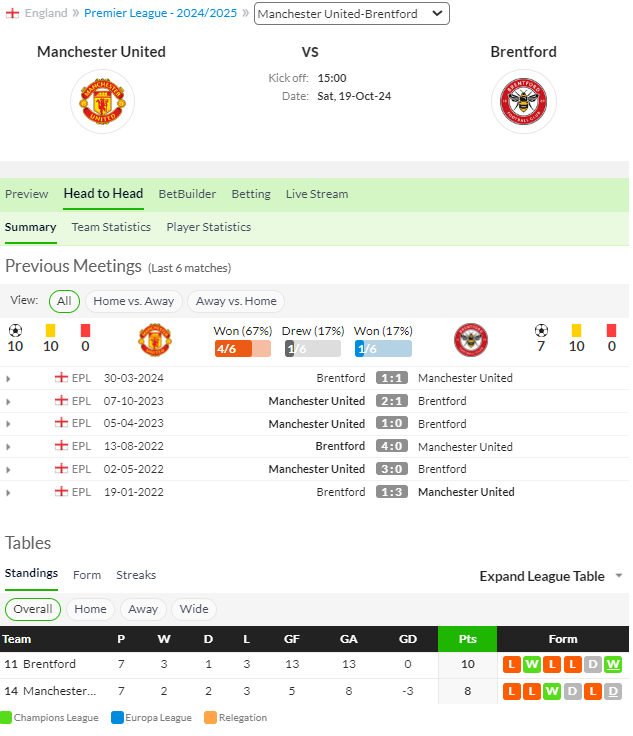Expand League Table dropdown arrow
The image size is (633, 736).
click(x=619, y=575)
